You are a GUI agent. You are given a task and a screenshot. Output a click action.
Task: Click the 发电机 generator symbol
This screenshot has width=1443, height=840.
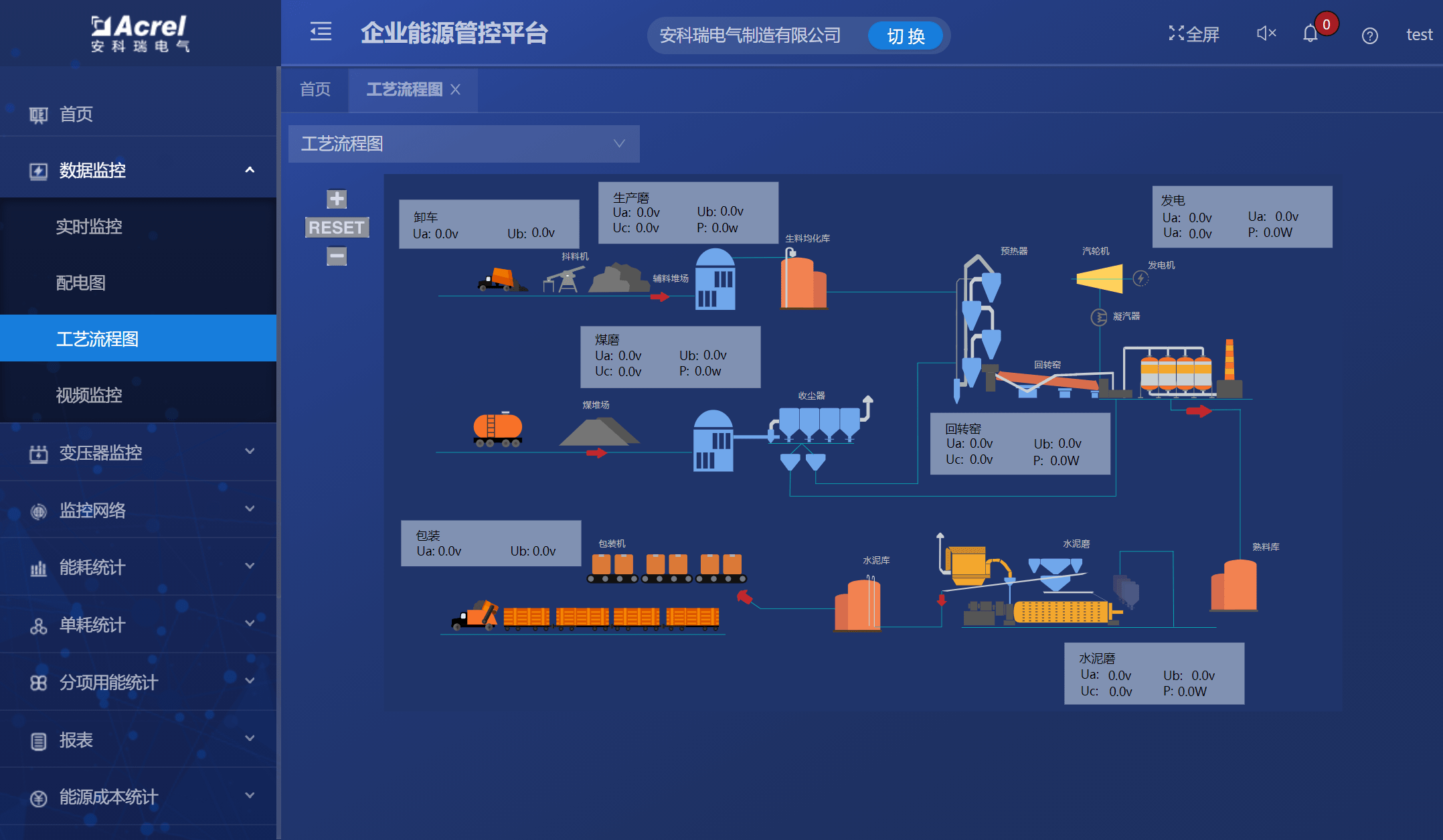(x=1140, y=278)
